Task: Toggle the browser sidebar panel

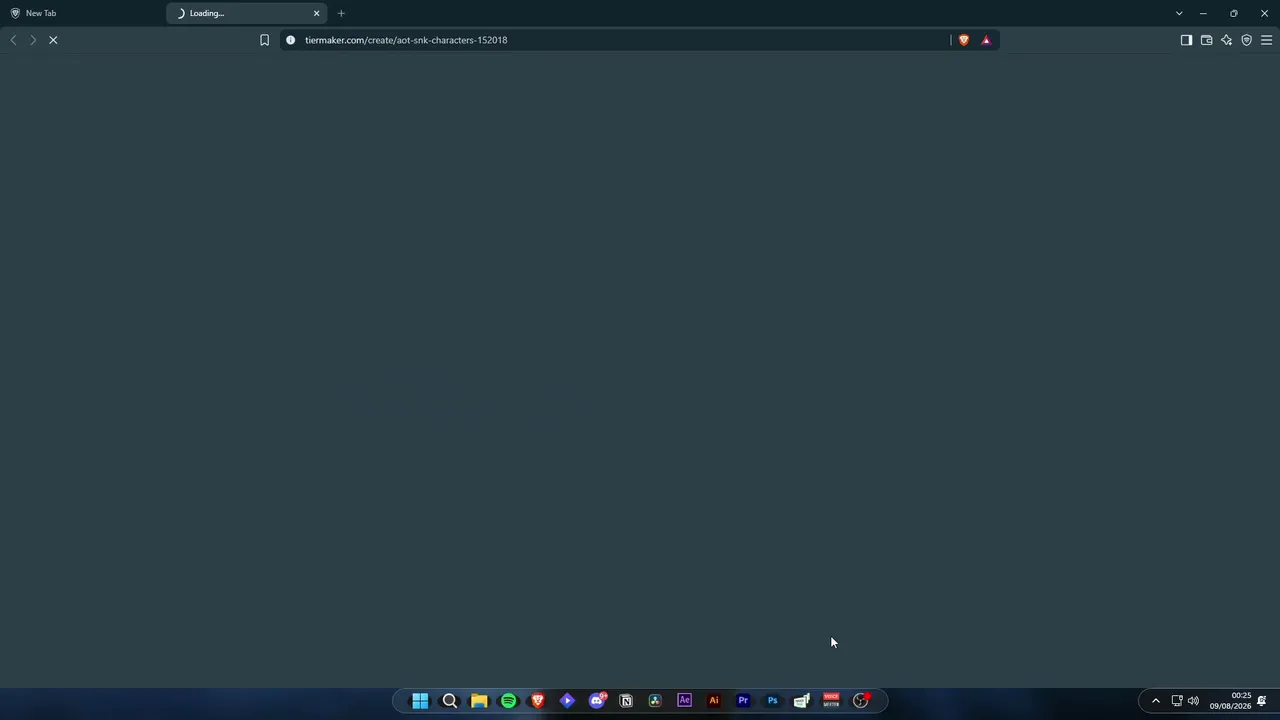Action: (1186, 40)
